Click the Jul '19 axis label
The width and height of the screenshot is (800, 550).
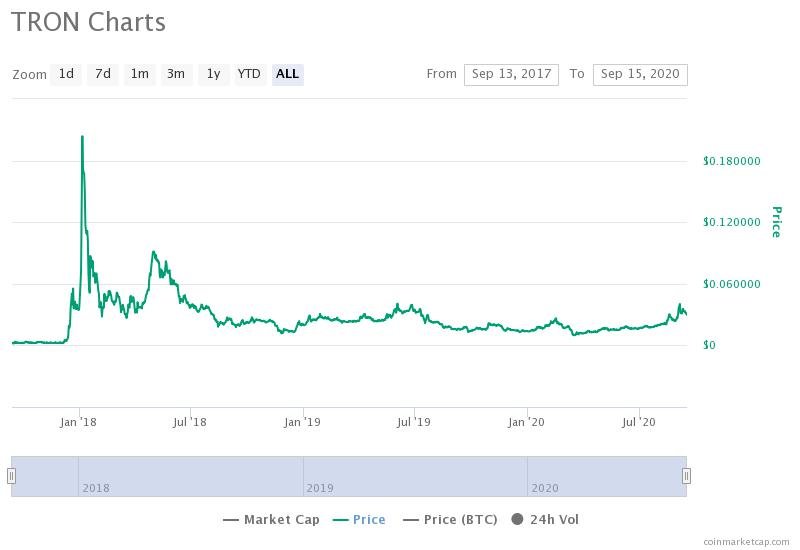click(x=414, y=422)
